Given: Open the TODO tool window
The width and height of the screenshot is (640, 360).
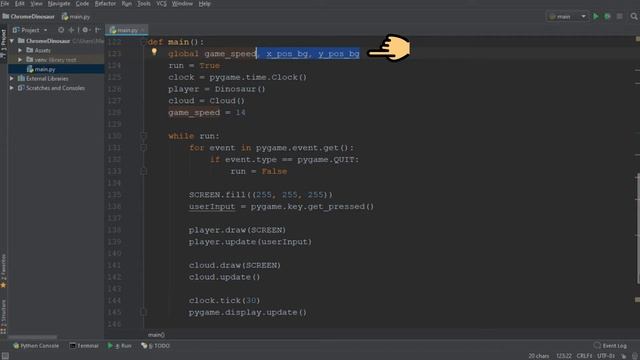Looking at the screenshot, I should pyautogui.click(x=155, y=346).
